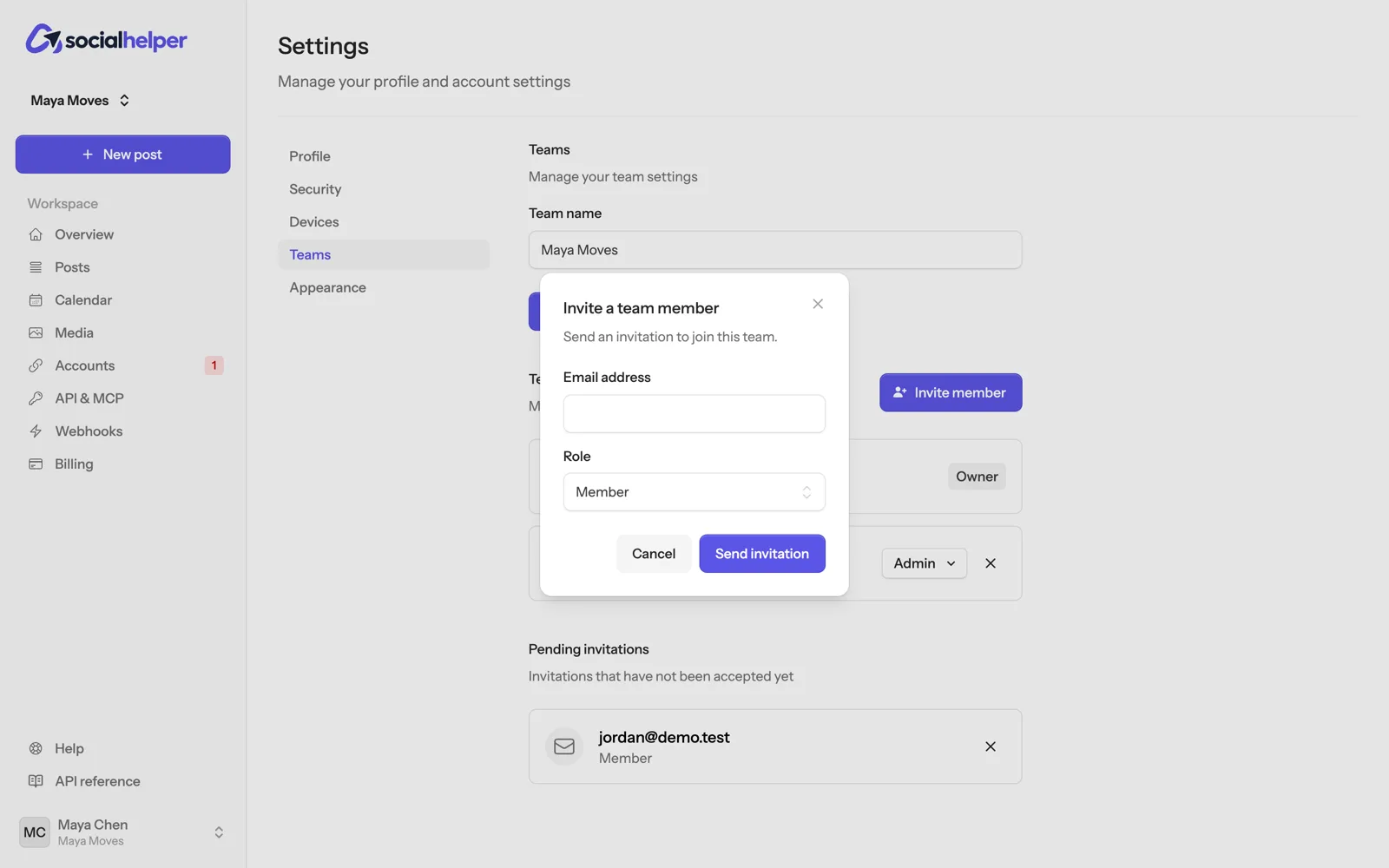Create a New post

(x=123, y=155)
